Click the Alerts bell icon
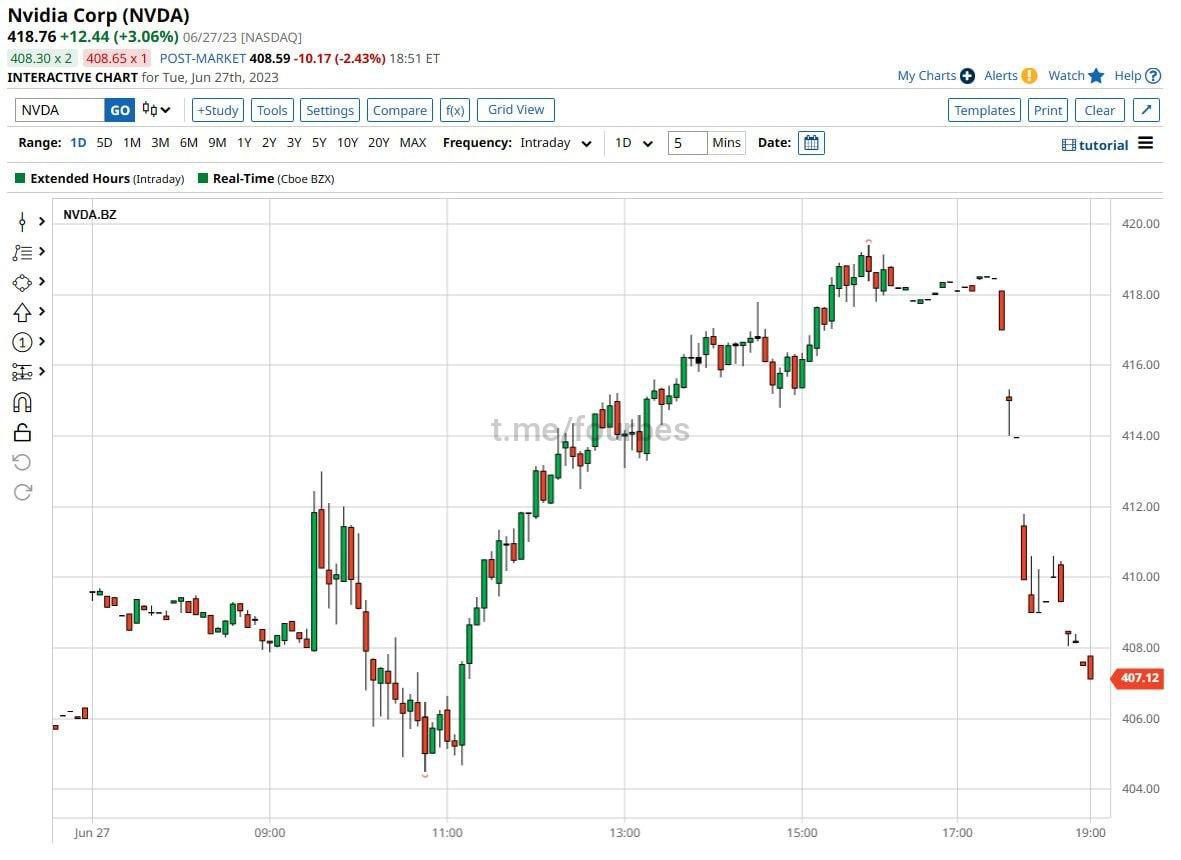The width and height of the screenshot is (1181, 860). (x=1029, y=76)
